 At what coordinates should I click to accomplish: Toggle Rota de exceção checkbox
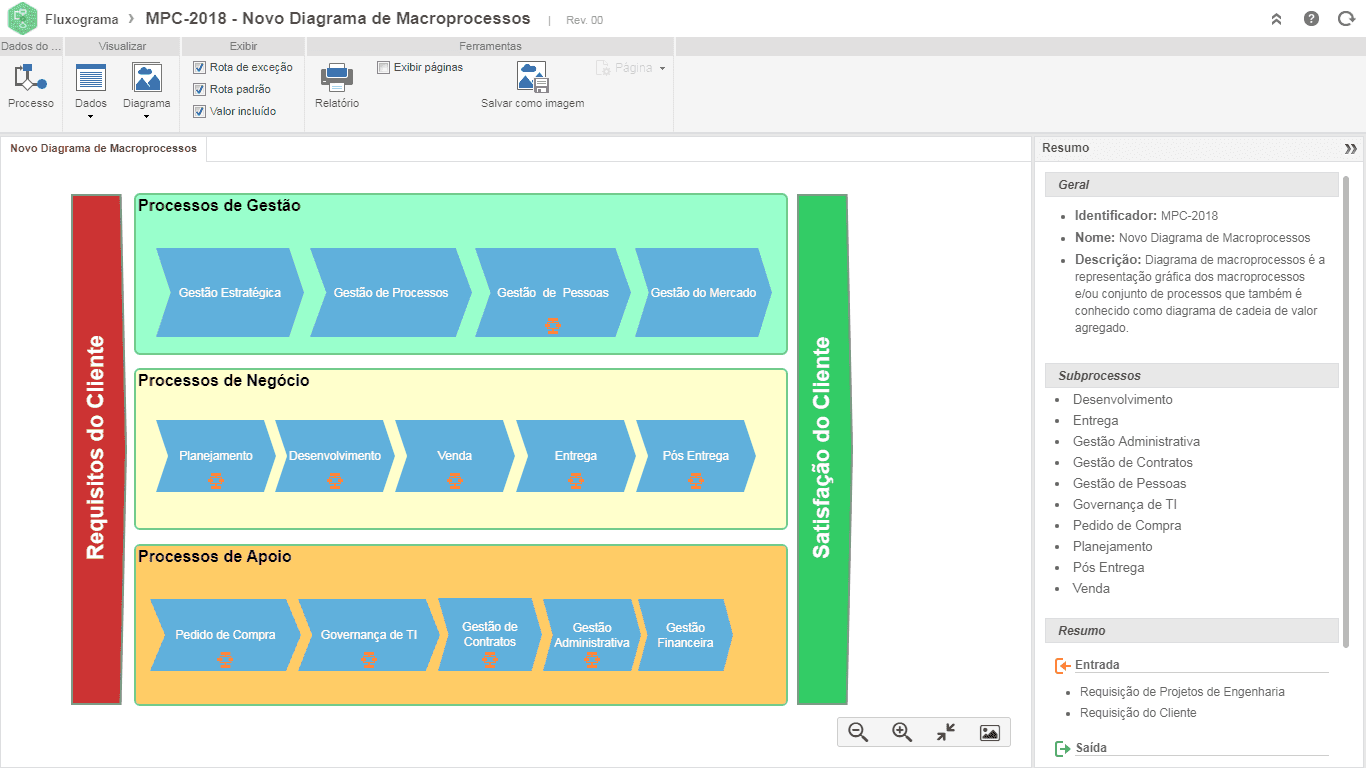pyautogui.click(x=199, y=67)
